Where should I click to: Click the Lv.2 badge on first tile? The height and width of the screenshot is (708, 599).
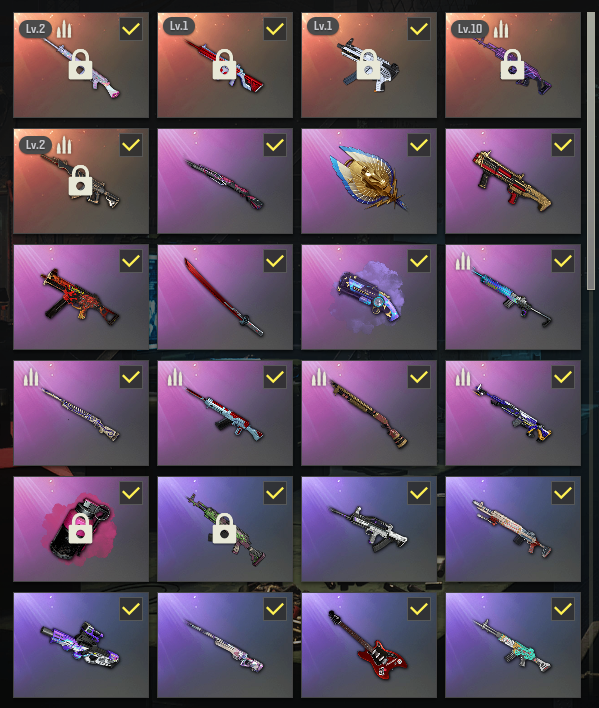click(35, 29)
